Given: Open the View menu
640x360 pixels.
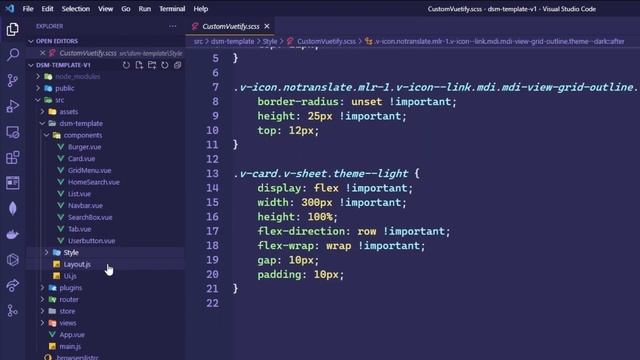Looking at the screenshot, I should [105, 9].
